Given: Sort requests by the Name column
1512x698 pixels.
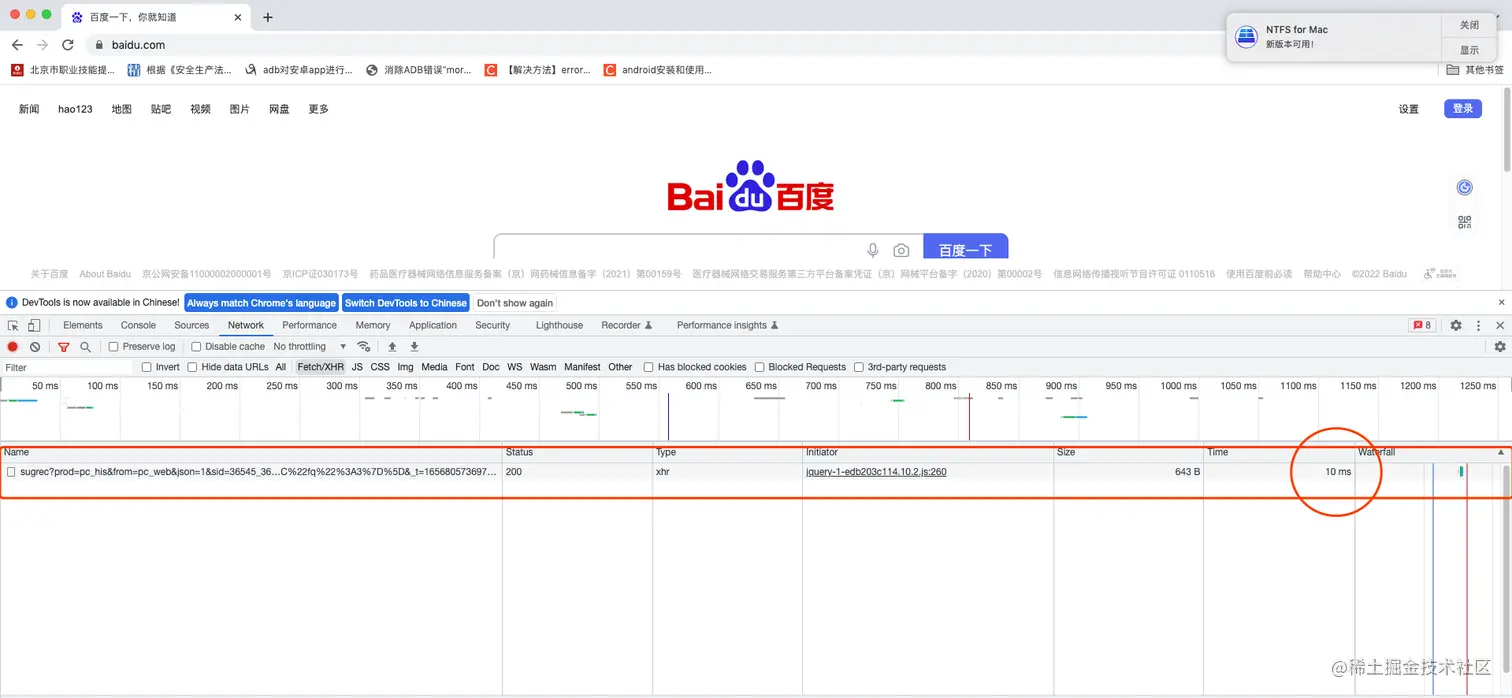Looking at the screenshot, I should (x=251, y=453).
